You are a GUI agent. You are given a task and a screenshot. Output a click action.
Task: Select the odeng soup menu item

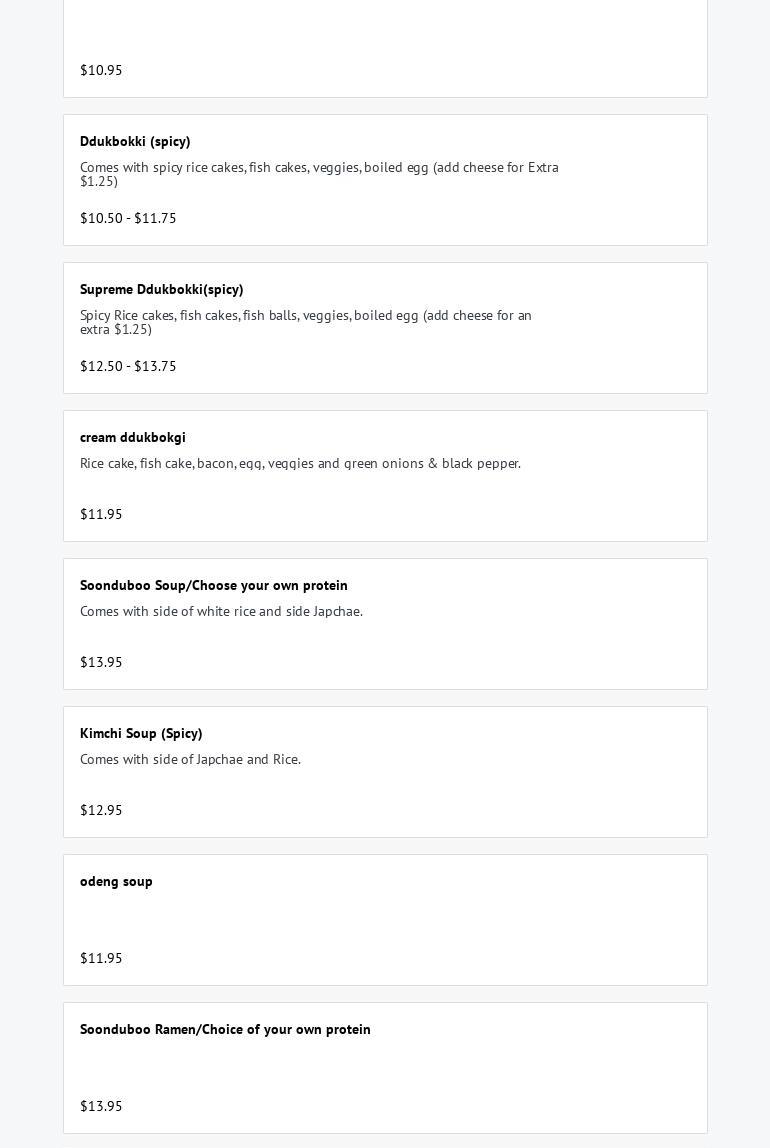tap(385, 920)
